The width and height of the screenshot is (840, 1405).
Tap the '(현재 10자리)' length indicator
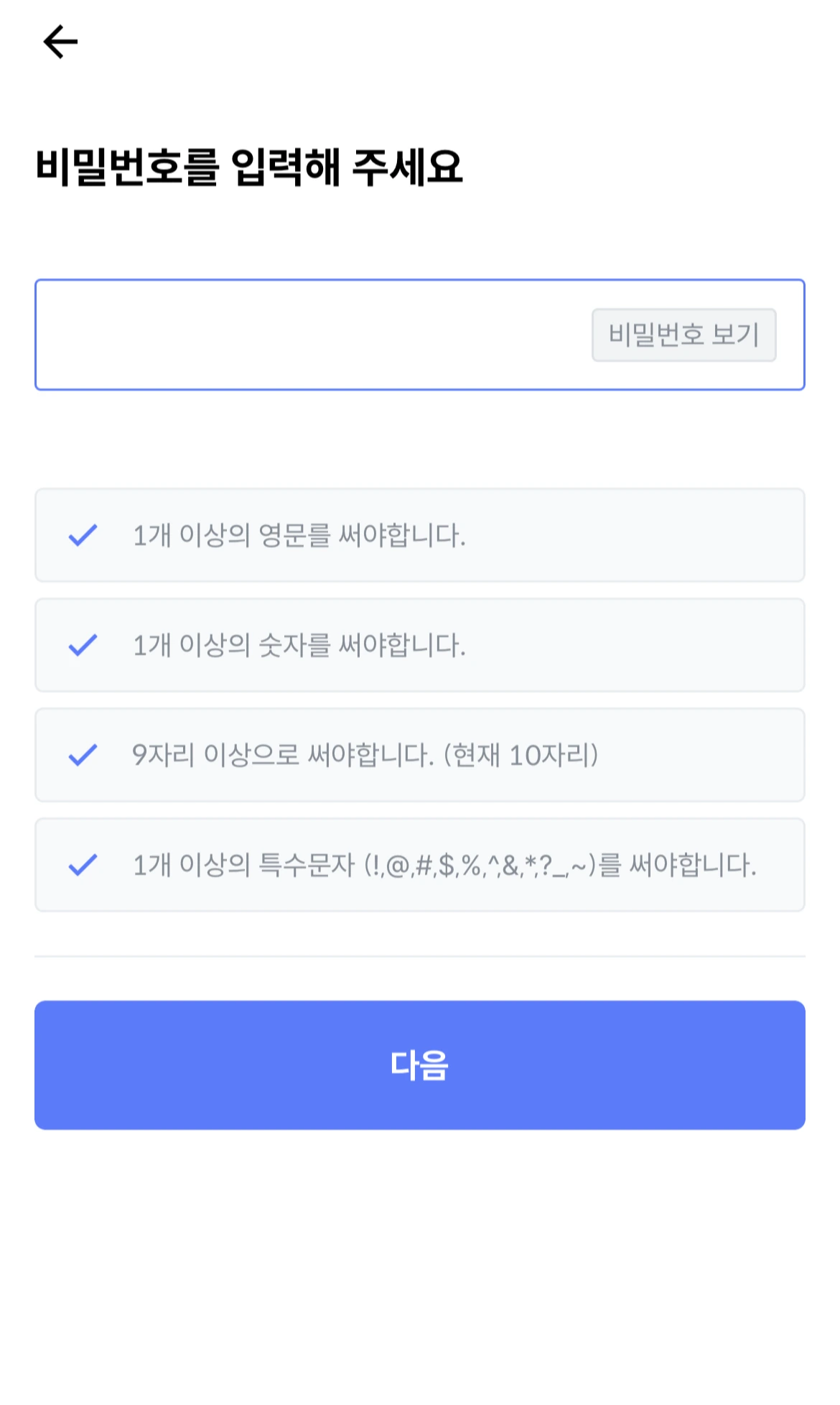click(521, 755)
